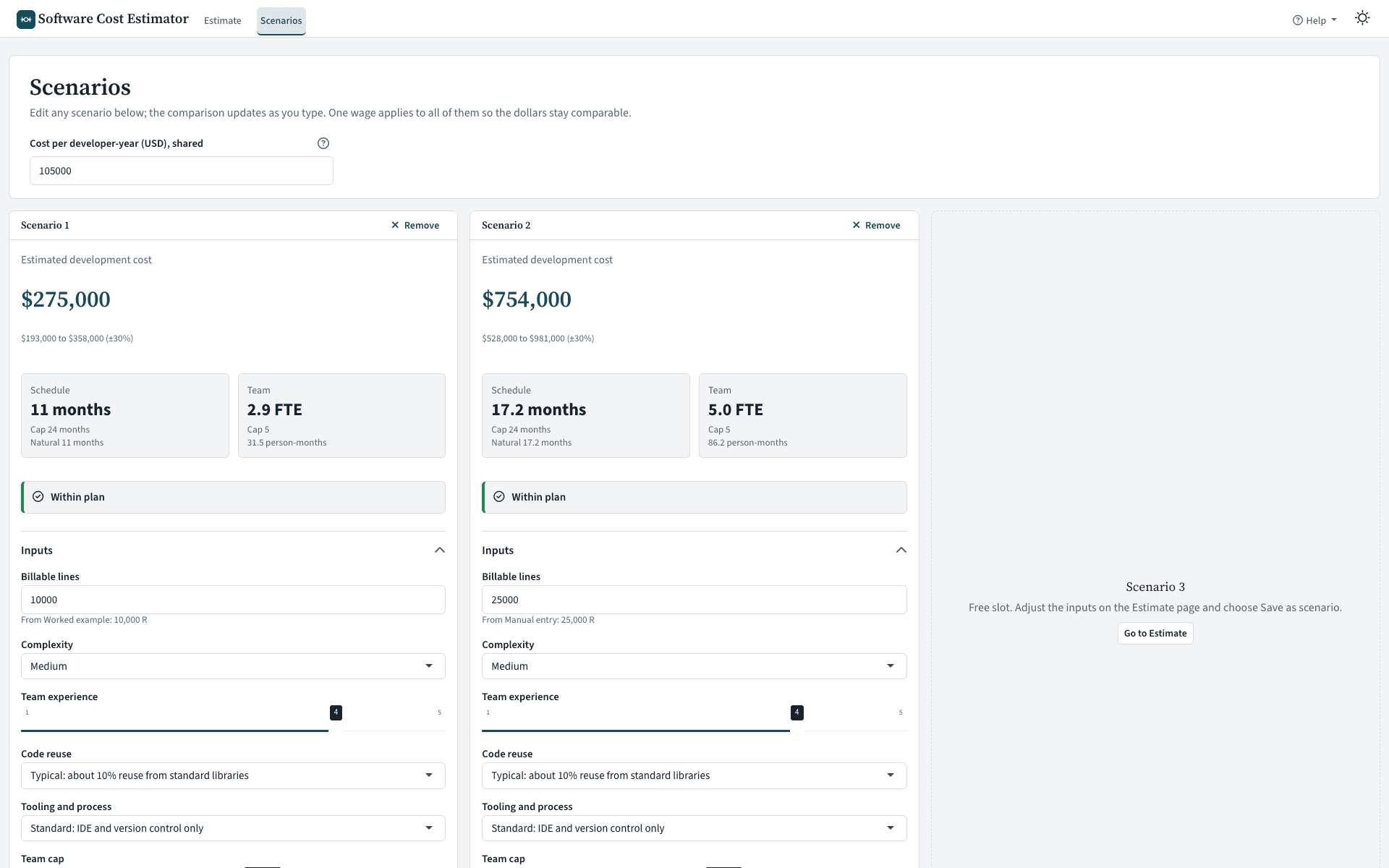The height and width of the screenshot is (868, 1389).
Task: Open Scenario 1 Code reuse dropdown
Action: [233, 775]
